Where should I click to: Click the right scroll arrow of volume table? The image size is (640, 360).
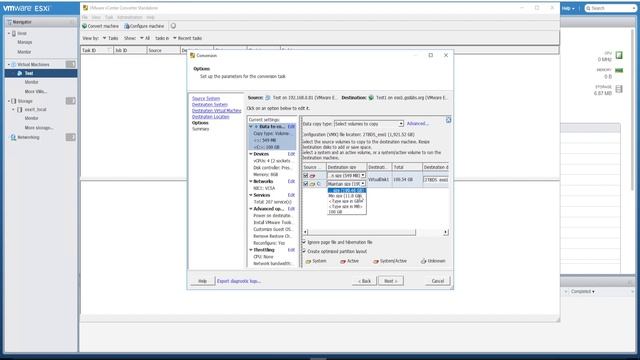(446, 233)
